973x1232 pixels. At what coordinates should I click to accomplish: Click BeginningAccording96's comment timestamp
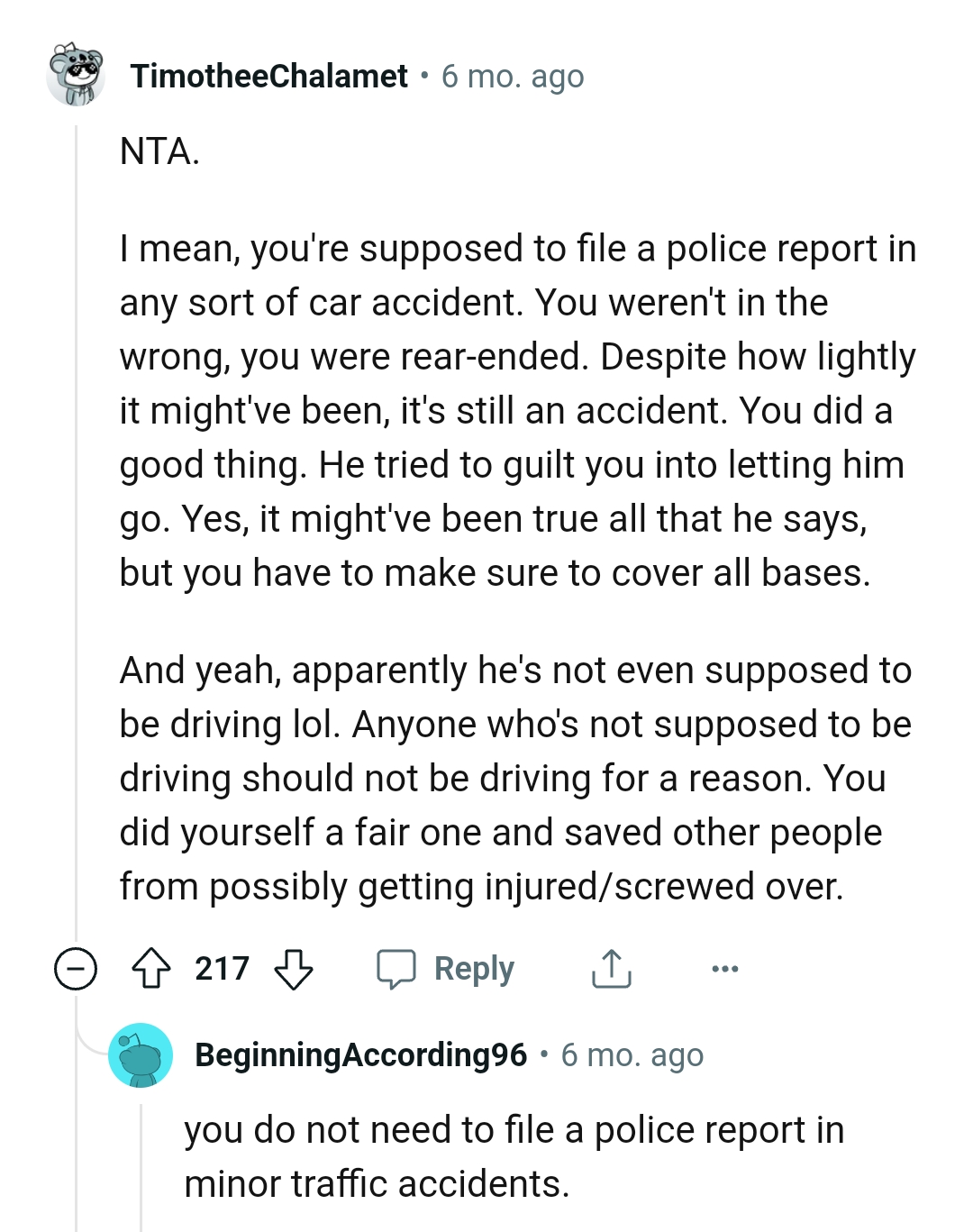coord(632,1056)
